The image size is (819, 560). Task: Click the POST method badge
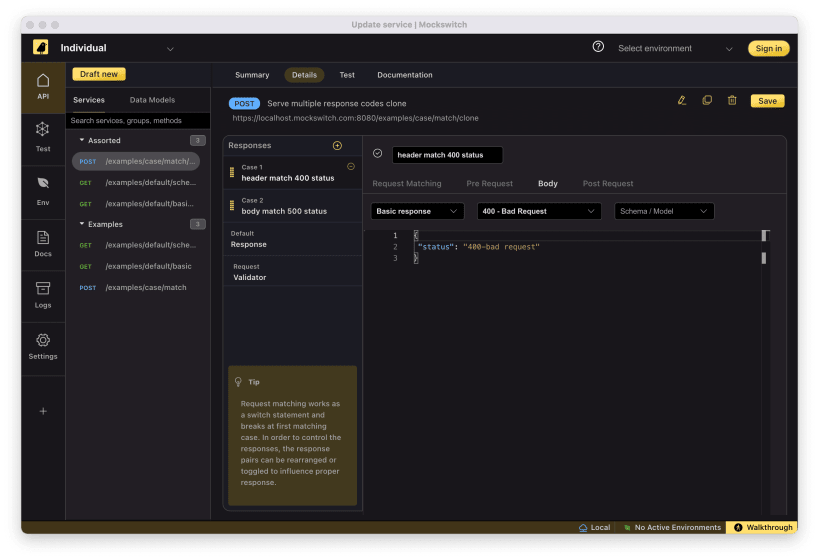point(244,103)
